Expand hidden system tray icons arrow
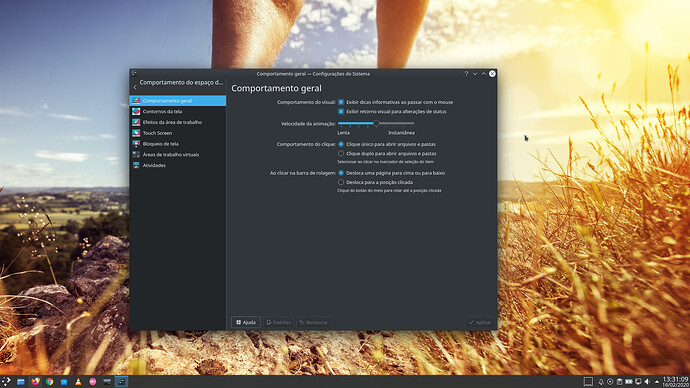This screenshot has height=388, width=690. pyautogui.click(x=657, y=382)
